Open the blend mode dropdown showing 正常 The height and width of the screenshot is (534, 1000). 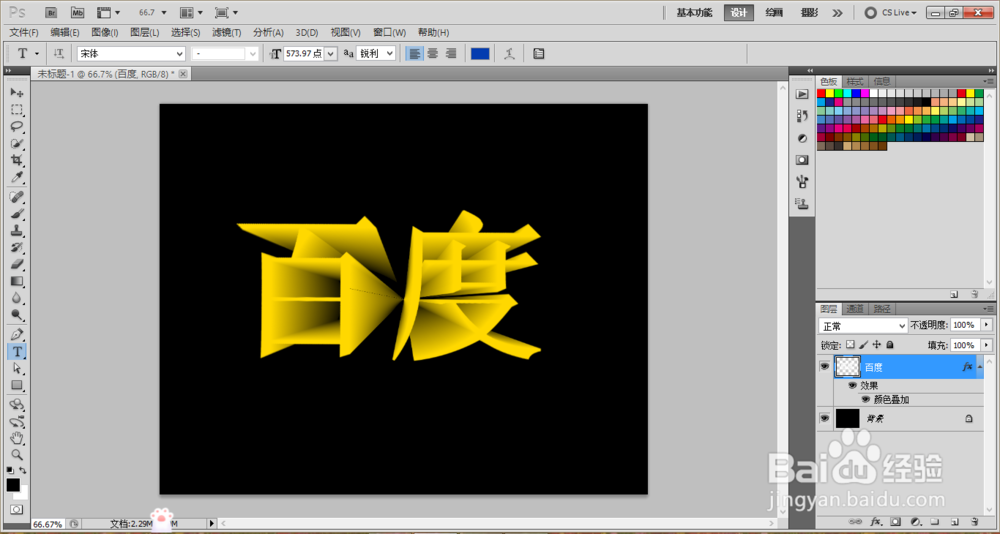tap(863, 325)
